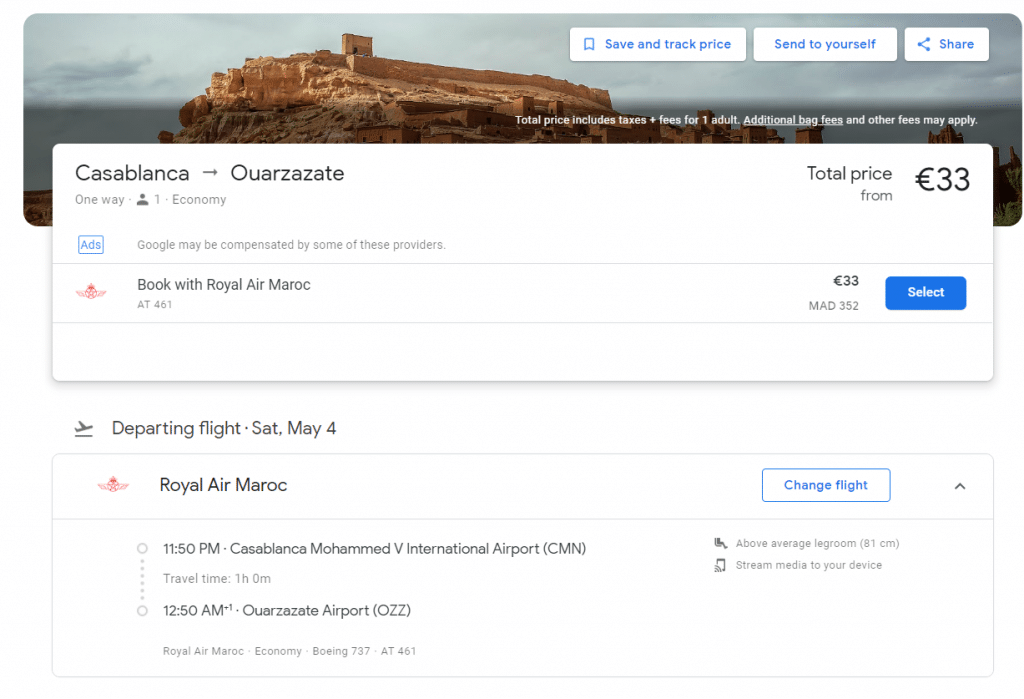The height and width of the screenshot is (699, 1024).
Task: Click the Save and track price button
Action: click(657, 44)
